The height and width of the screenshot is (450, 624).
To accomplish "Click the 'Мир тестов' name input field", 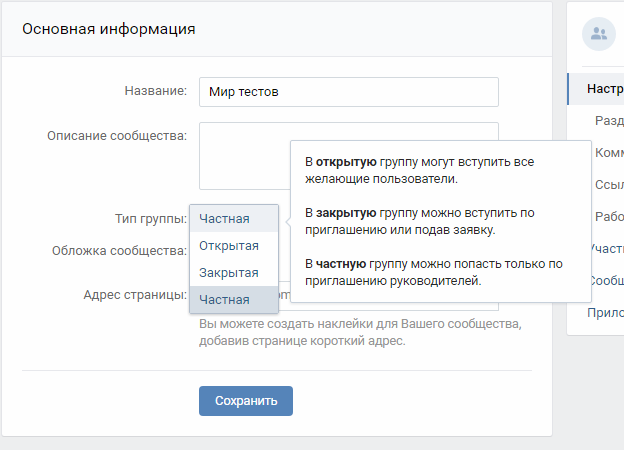I will click(x=348, y=92).
